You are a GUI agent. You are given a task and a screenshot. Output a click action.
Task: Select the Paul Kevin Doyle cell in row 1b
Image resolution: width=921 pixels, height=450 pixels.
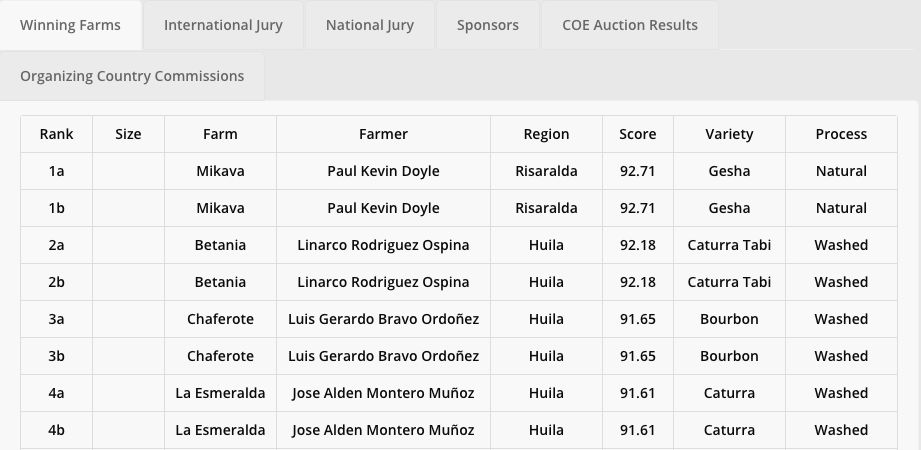tap(384, 208)
